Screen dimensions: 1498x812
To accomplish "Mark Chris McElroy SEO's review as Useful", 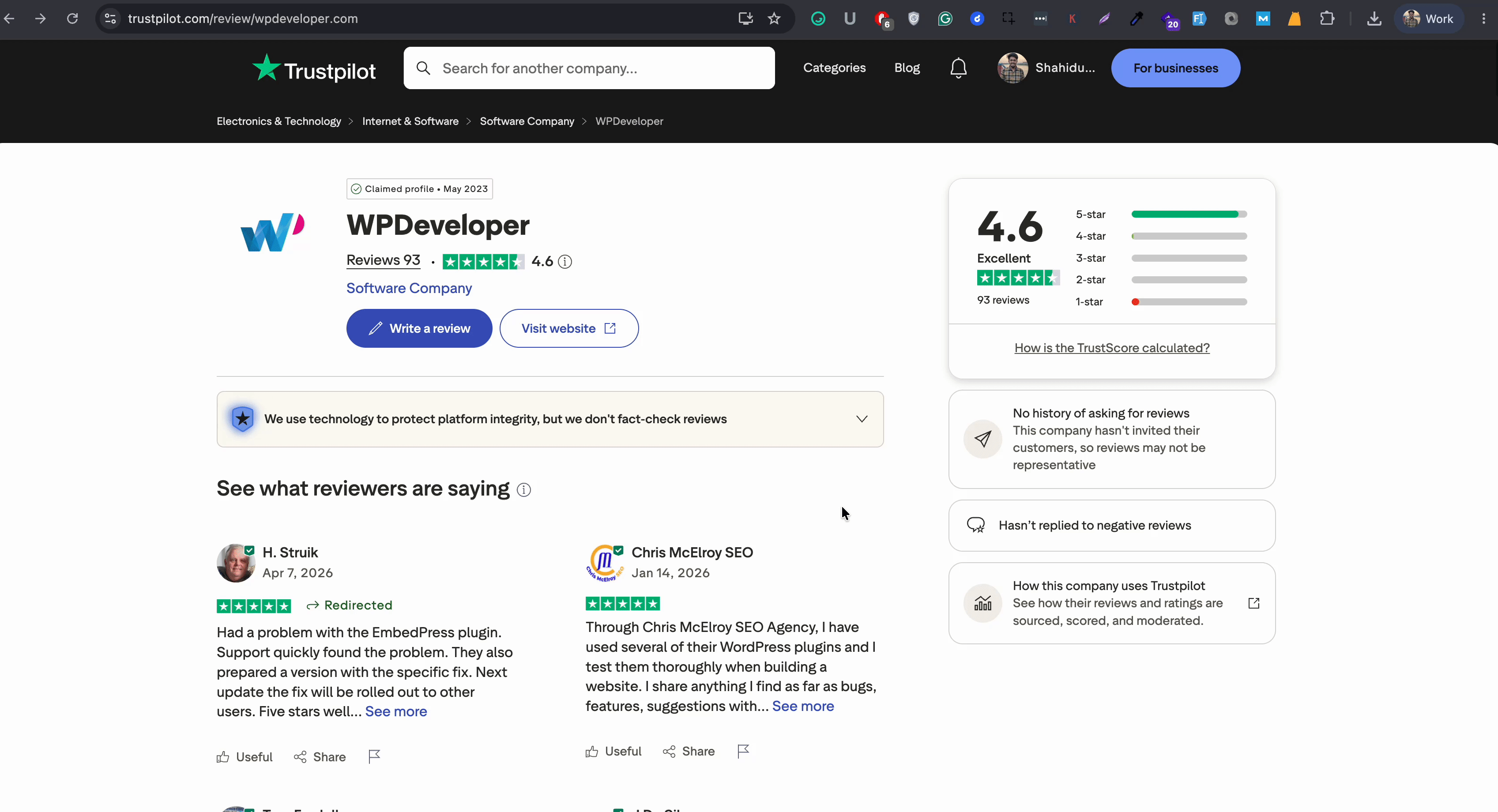I will (614, 751).
